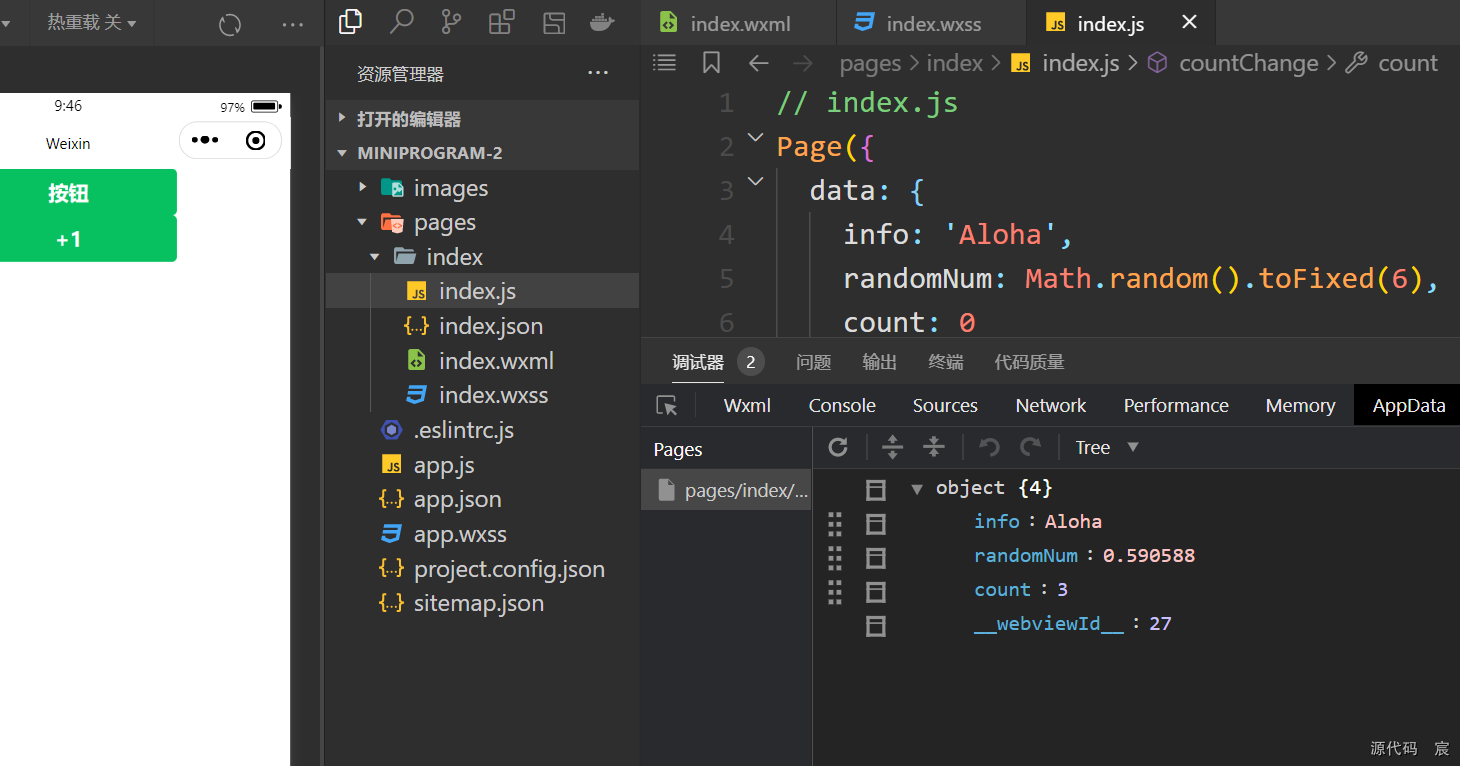Screen dimensions: 1460x766
Task: Open the Docker whale icon
Action: tap(603, 22)
